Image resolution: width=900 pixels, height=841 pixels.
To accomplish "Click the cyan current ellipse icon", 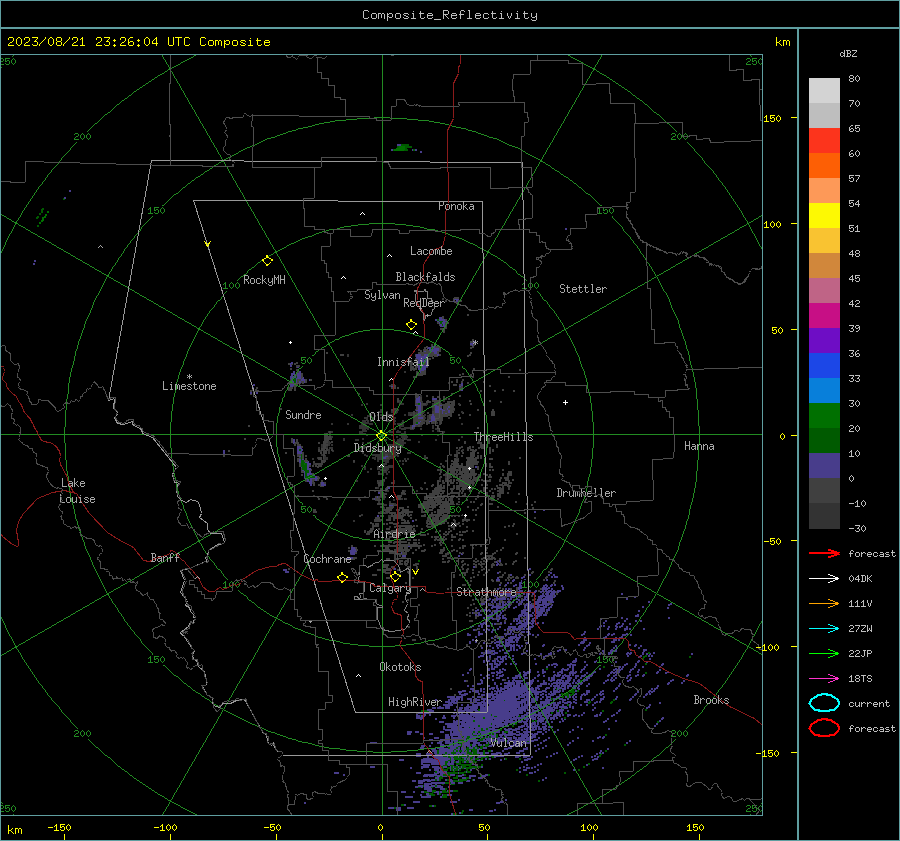I will [x=824, y=703].
